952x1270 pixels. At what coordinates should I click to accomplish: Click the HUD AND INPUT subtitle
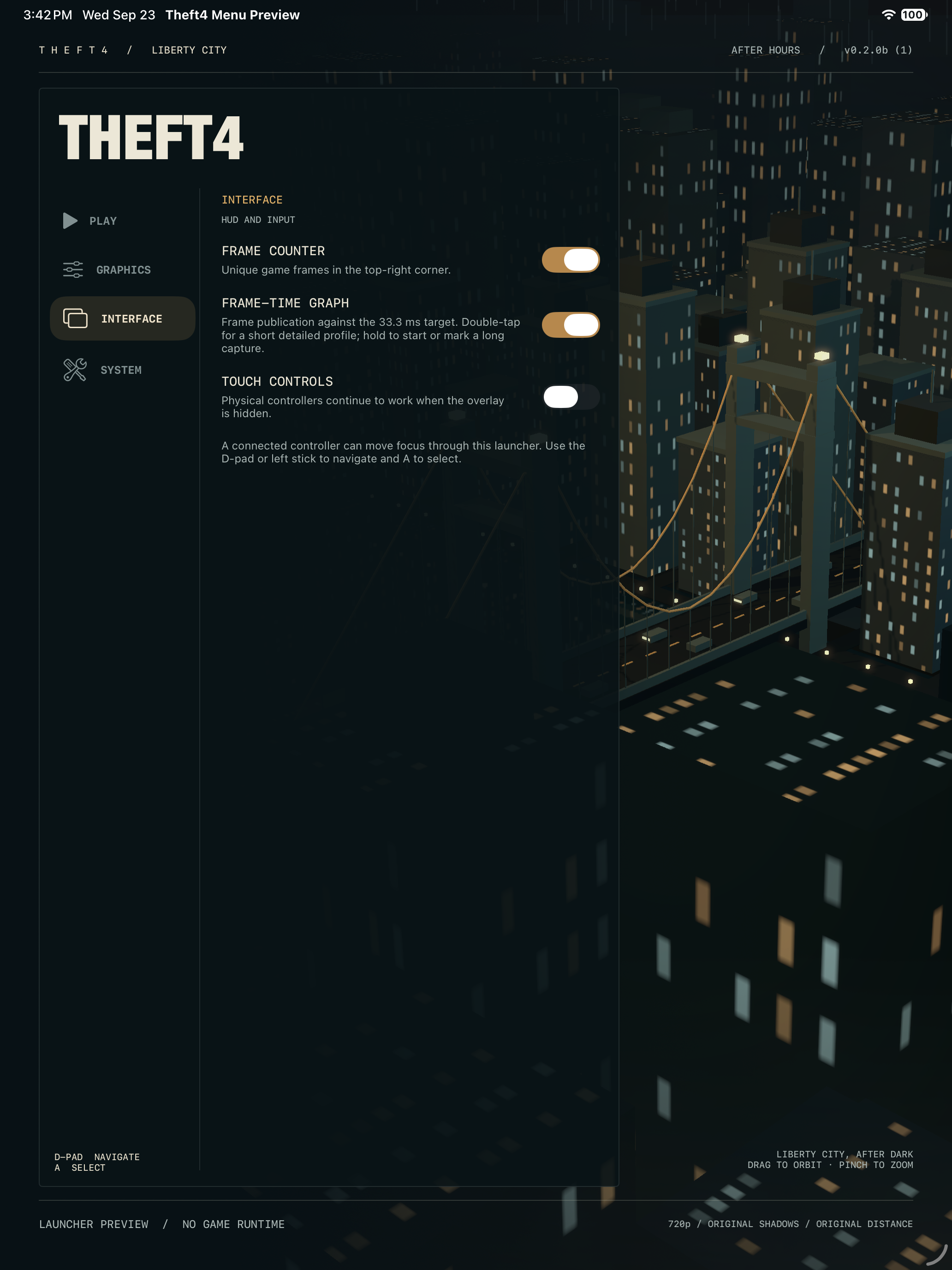pyautogui.click(x=258, y=220)
